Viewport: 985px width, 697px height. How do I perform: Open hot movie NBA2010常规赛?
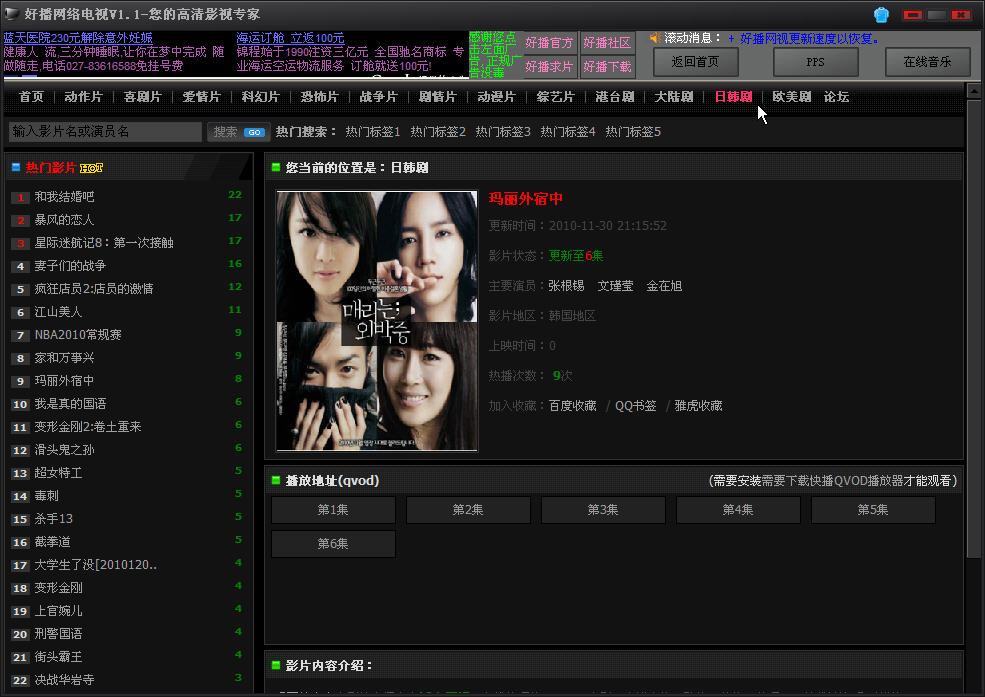point(78,335)
